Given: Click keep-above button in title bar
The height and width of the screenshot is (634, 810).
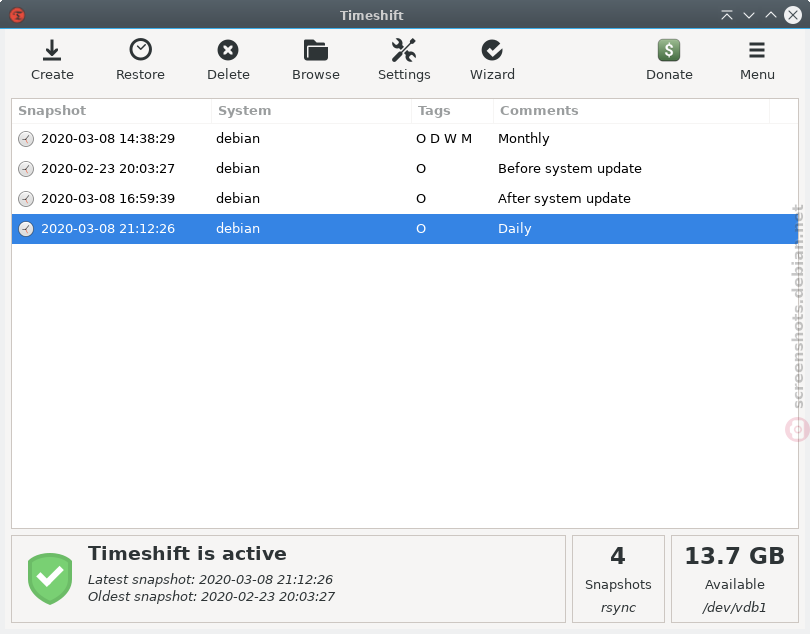Looking at the screenshot, I should coord(727,15).
